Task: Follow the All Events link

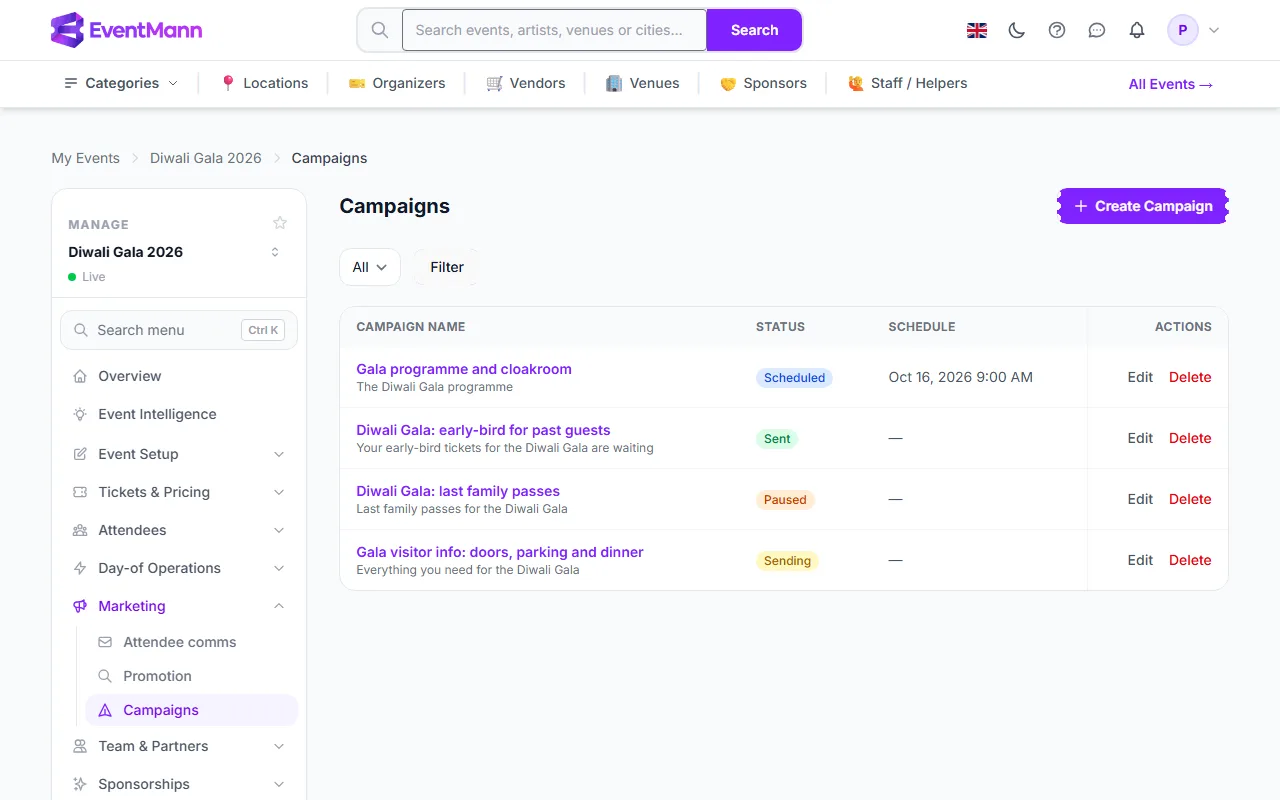Action: [1171, 84]
